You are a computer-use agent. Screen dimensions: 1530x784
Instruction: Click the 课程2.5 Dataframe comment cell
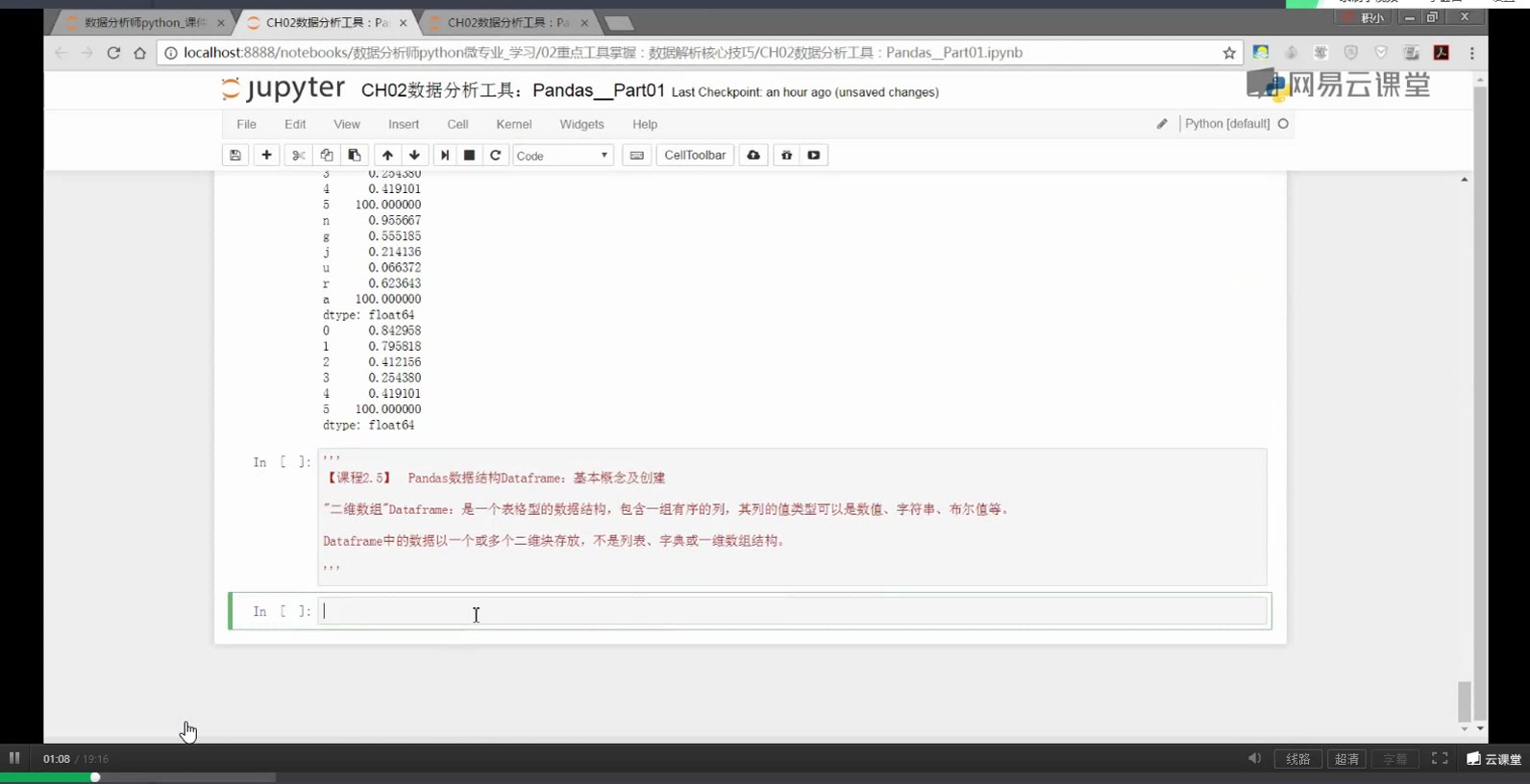[x=793, y=517]
